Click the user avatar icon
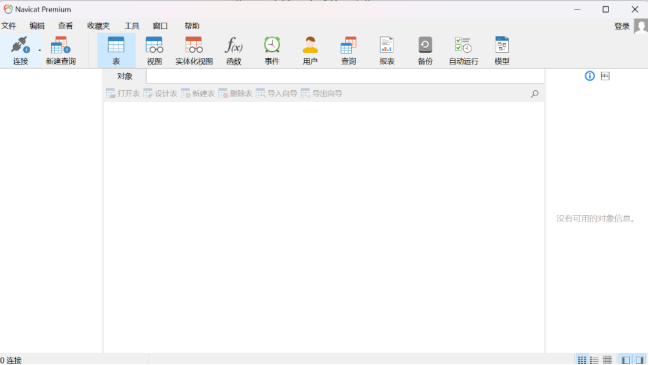The image size is (649, 365). coord(641,26)
